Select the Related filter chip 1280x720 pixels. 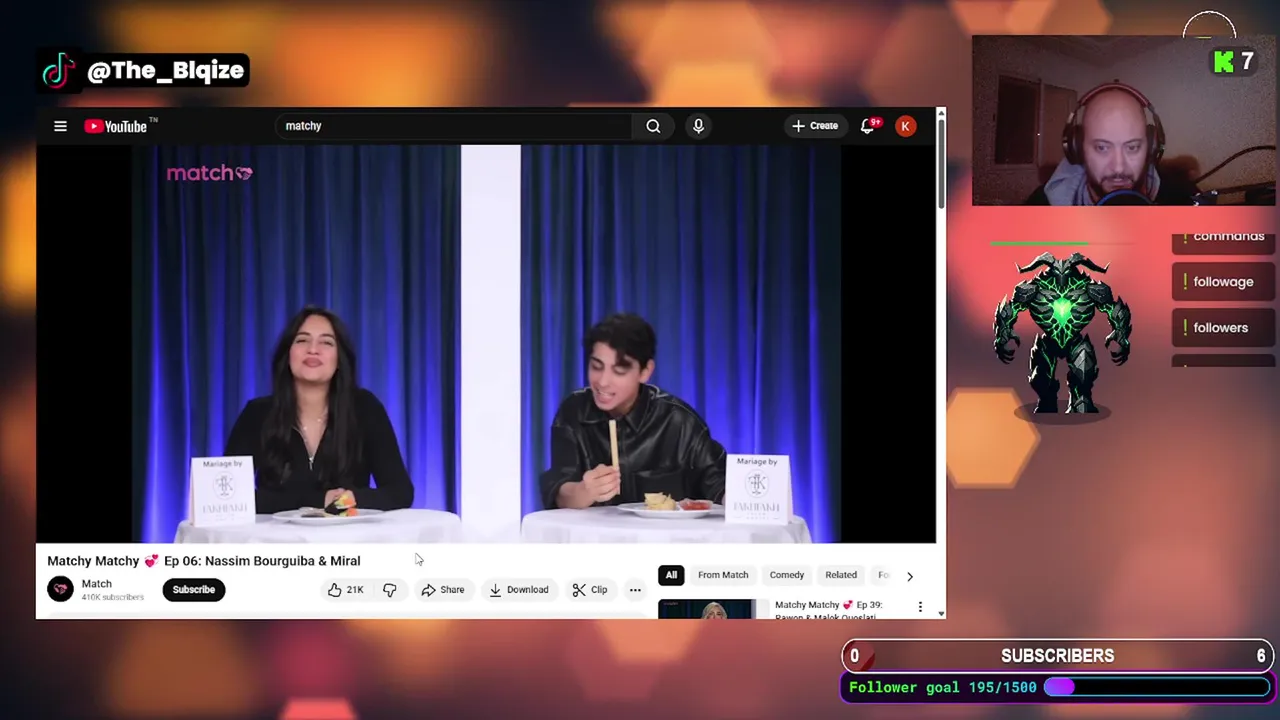[x=841, y=575]
